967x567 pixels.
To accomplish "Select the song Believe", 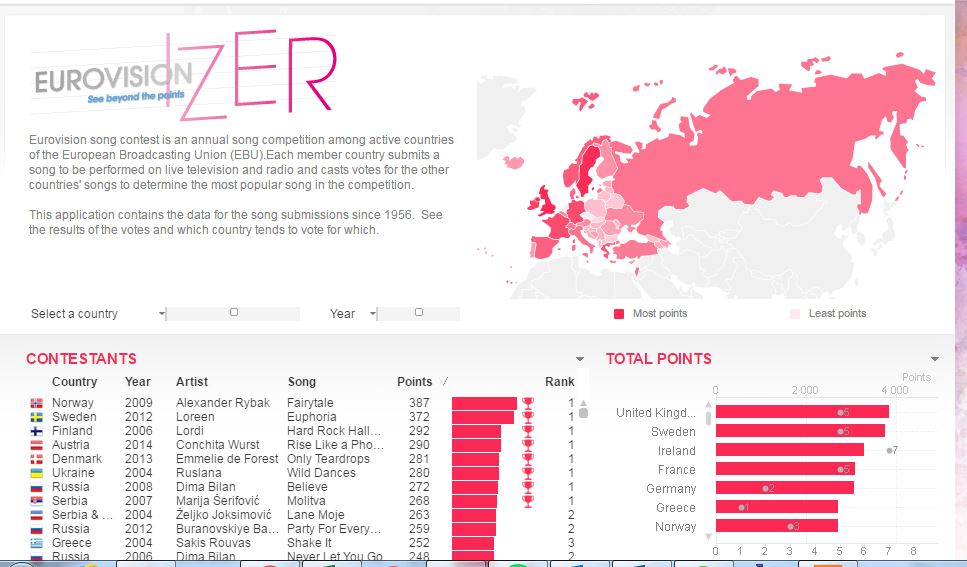I will point(307,487).
